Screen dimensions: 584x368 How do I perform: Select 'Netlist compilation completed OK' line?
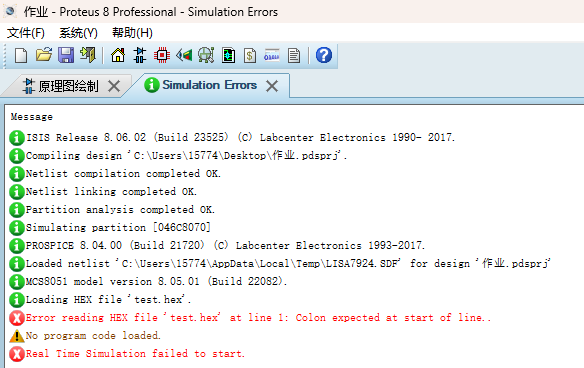(x=123, y=174)
